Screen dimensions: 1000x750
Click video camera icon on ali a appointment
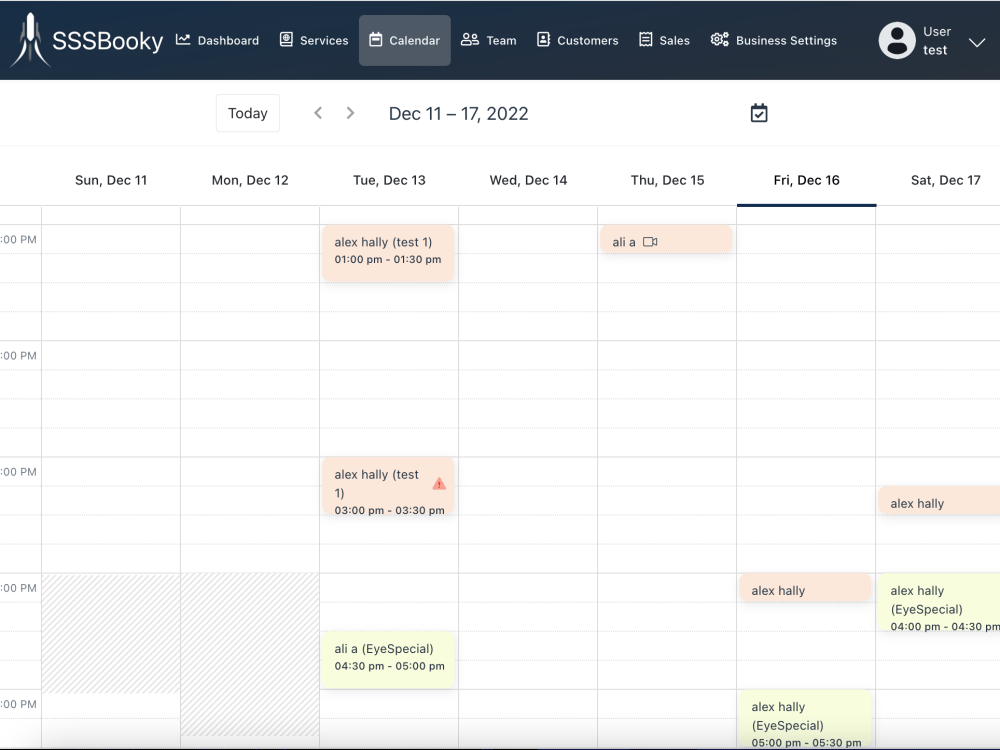click(x=650, y=242)
